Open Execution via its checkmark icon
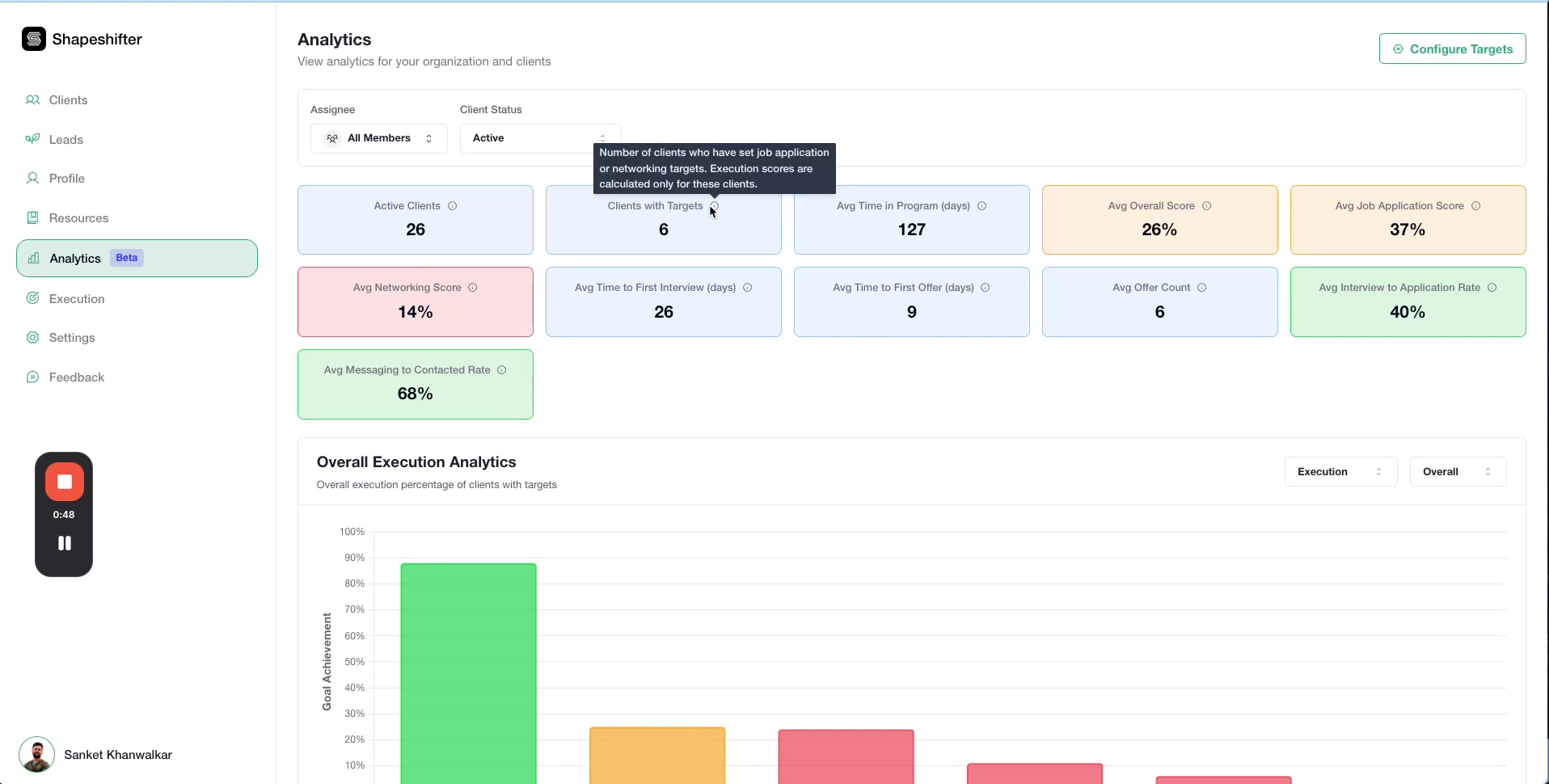Screen dimensions: 1549x784 coord(33,298)
